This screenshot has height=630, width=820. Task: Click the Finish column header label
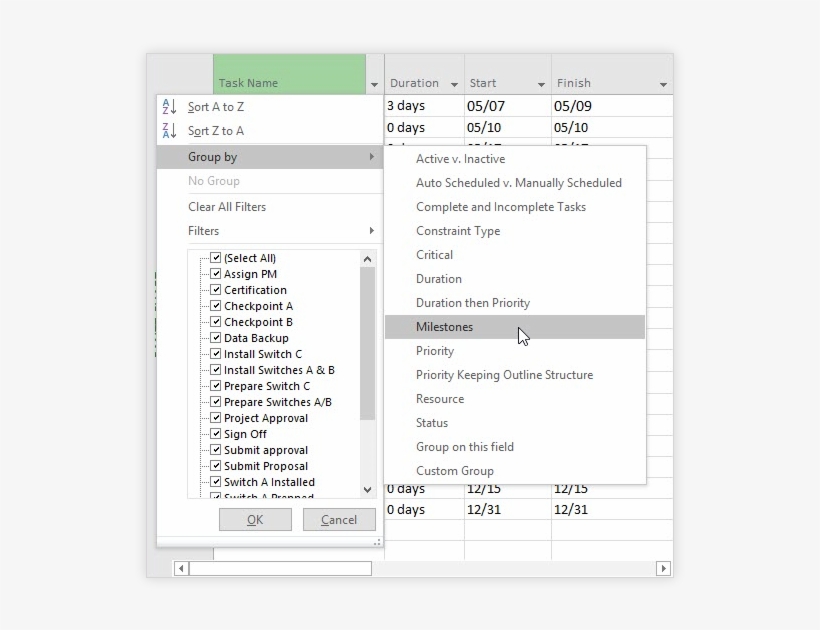tap(574, 83)
